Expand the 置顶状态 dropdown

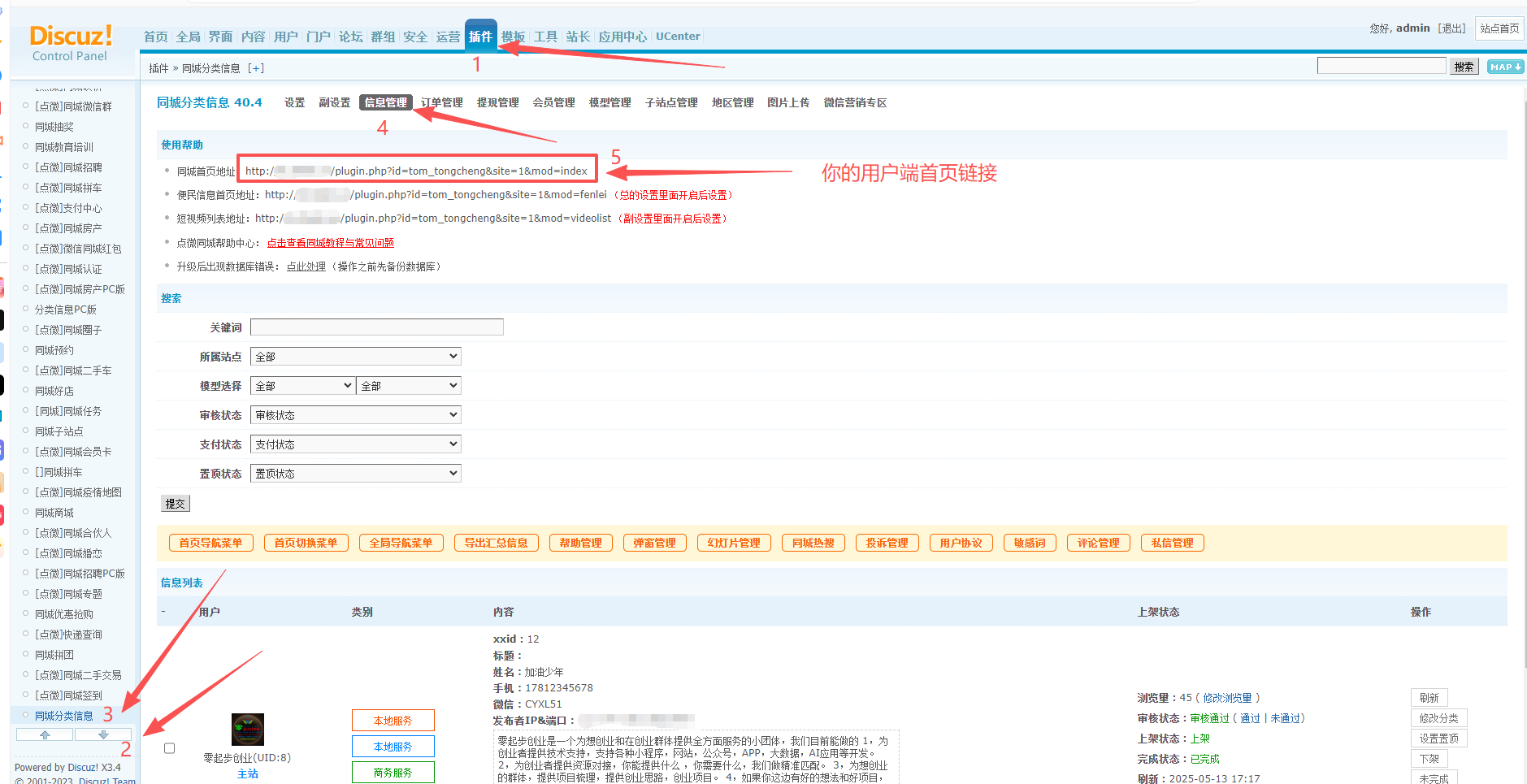[355, 474]
